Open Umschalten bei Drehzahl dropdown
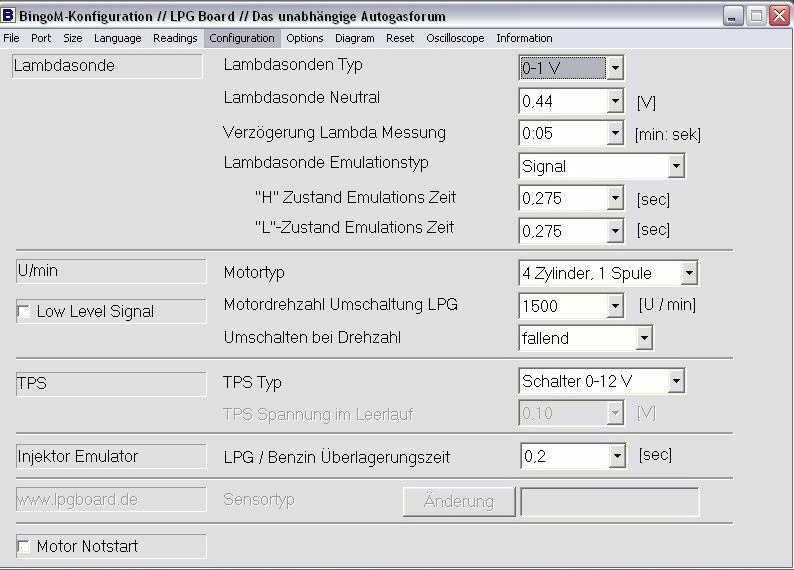This screenshot has width=794, height=570. 644,339
